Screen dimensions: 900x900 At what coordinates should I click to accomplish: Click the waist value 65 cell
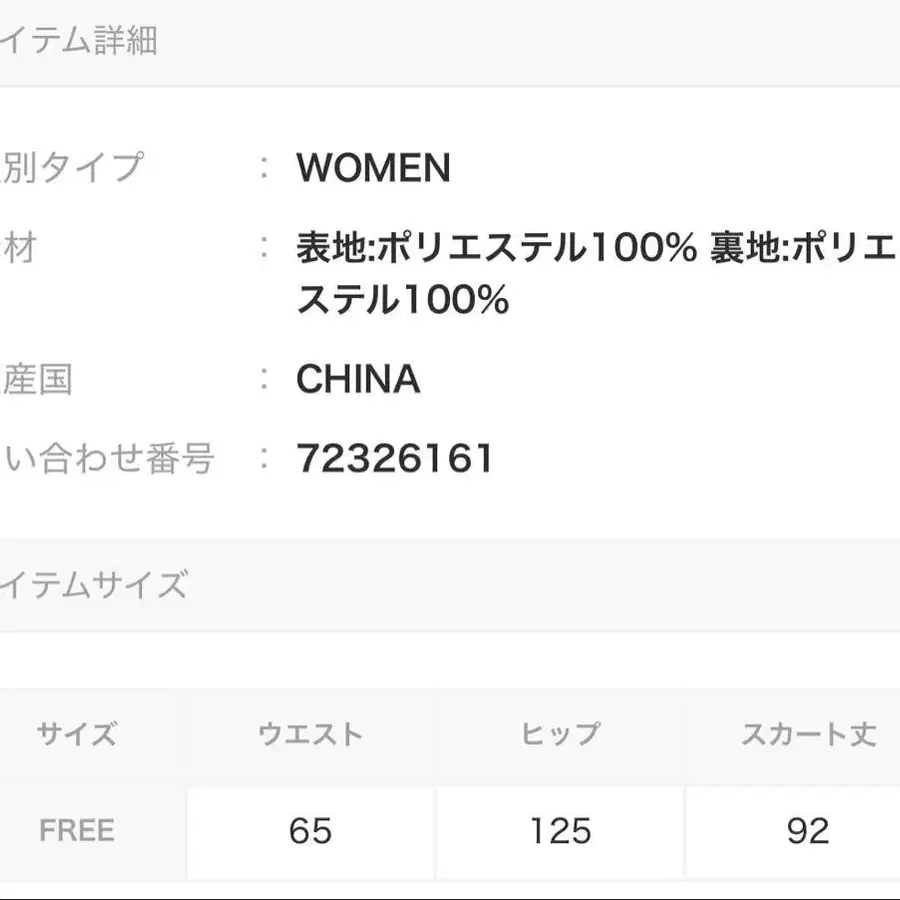(x=310, y=830)
